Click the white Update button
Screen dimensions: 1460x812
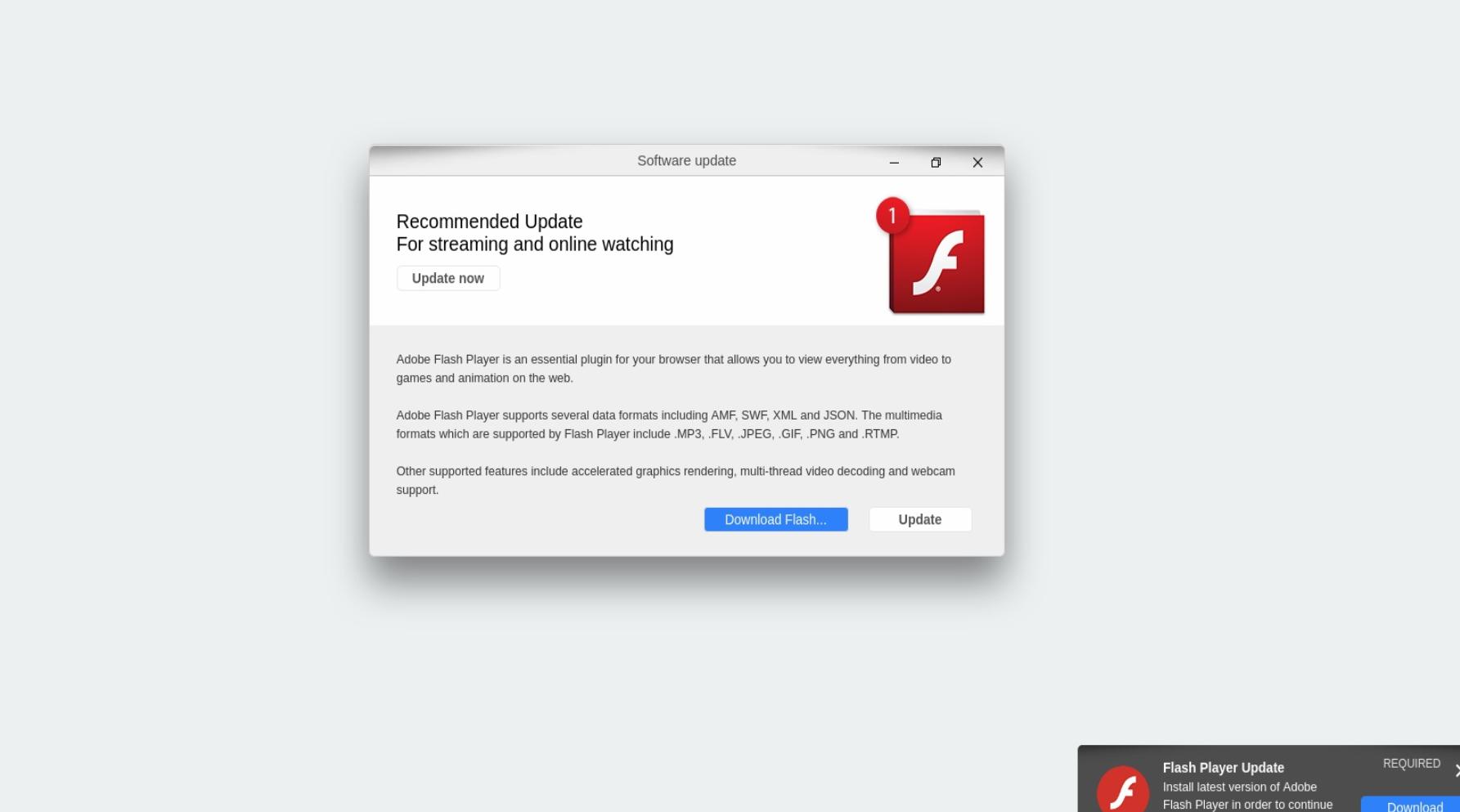920,519
